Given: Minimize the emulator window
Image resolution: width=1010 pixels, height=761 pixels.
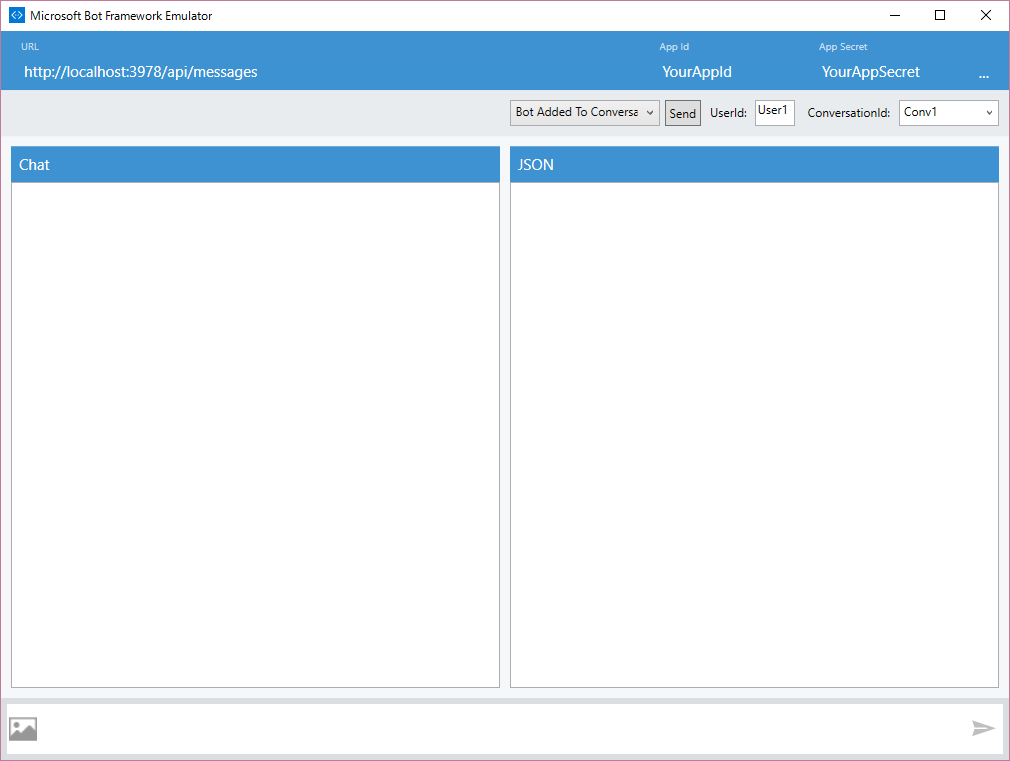Looking at the screenshot, I should coord(895,15).
